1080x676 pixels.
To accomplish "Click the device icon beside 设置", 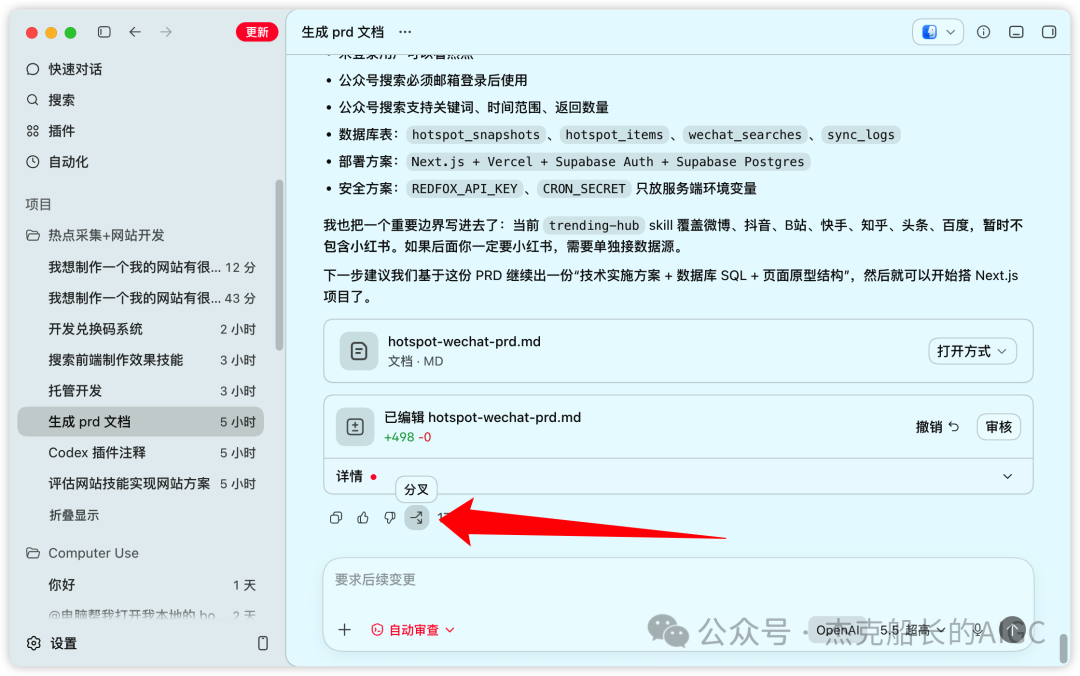I will coord(262,644).
